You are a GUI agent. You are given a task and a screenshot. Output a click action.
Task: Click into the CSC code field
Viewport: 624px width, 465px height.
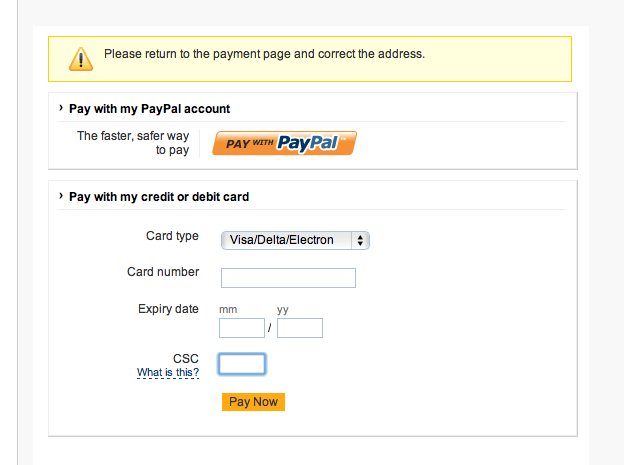click(x=242, y=363)
